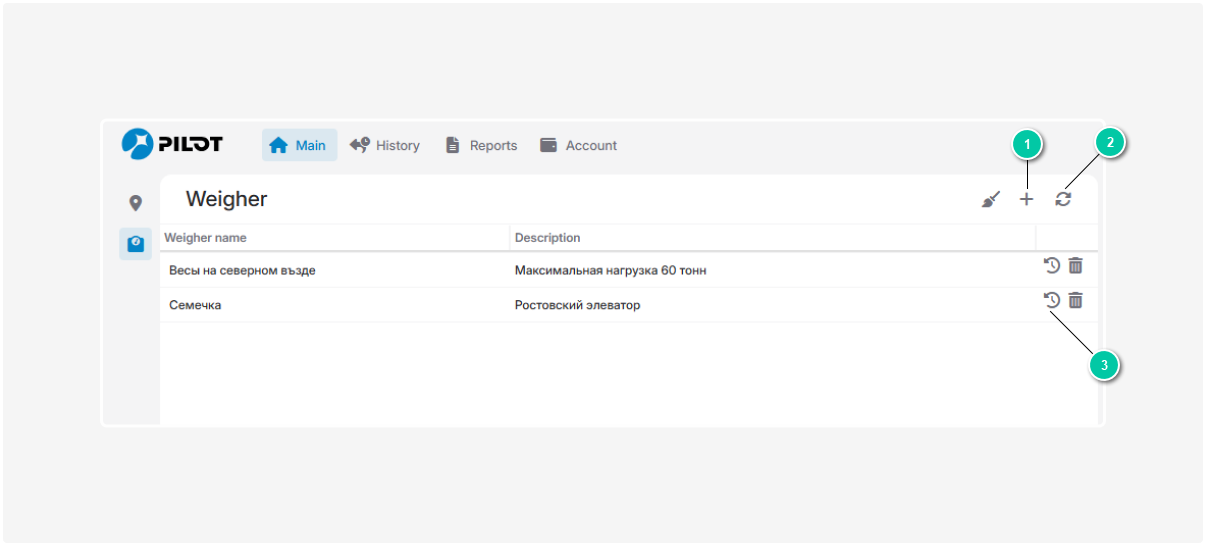1206x546 pixels.
Task: Delete the Семечка weigher row
Action: [x=1076, y=300]
